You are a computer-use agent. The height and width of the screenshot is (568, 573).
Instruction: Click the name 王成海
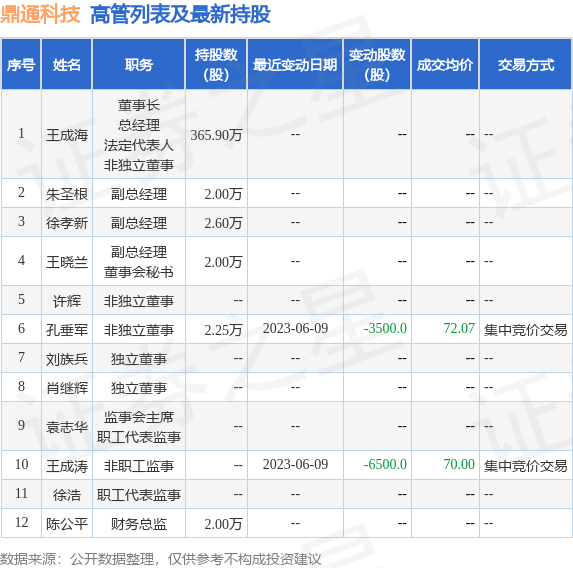click(x=67, y=135)
